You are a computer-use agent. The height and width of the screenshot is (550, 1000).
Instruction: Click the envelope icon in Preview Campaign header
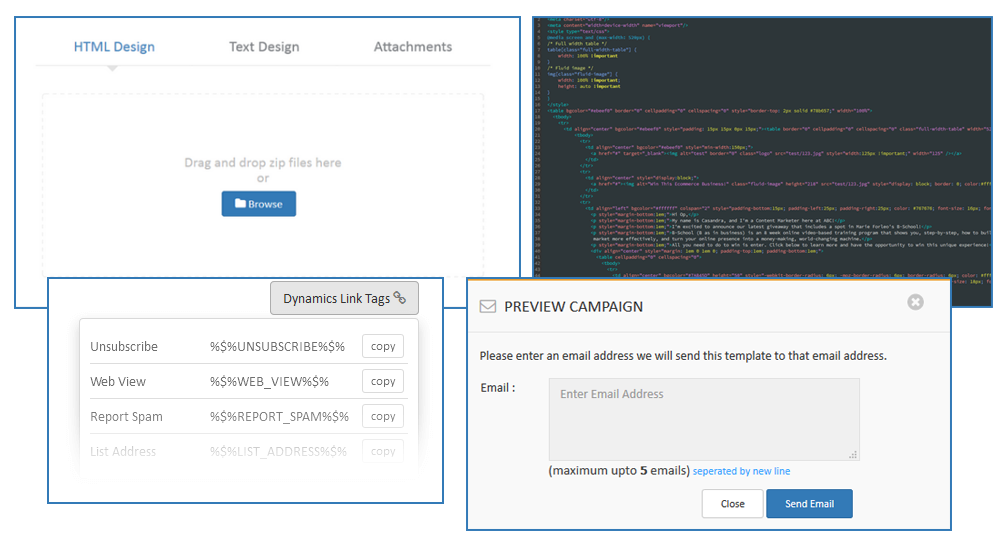click(x=488, y=307)
